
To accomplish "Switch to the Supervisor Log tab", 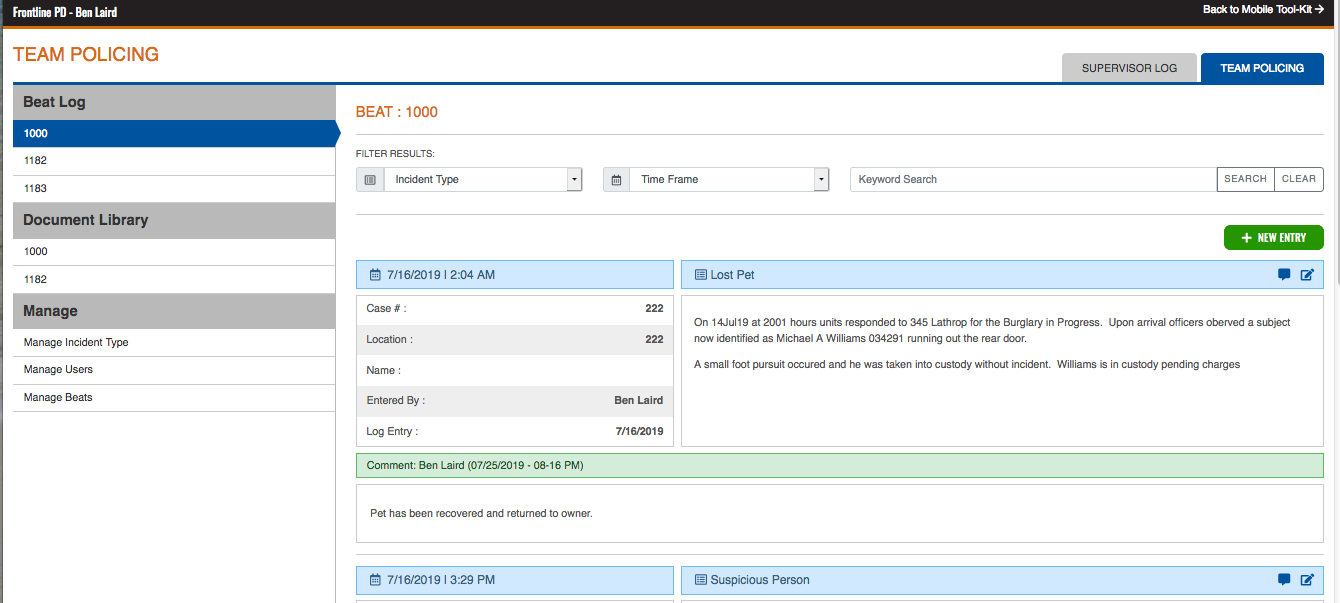I will click(1129, 69).
